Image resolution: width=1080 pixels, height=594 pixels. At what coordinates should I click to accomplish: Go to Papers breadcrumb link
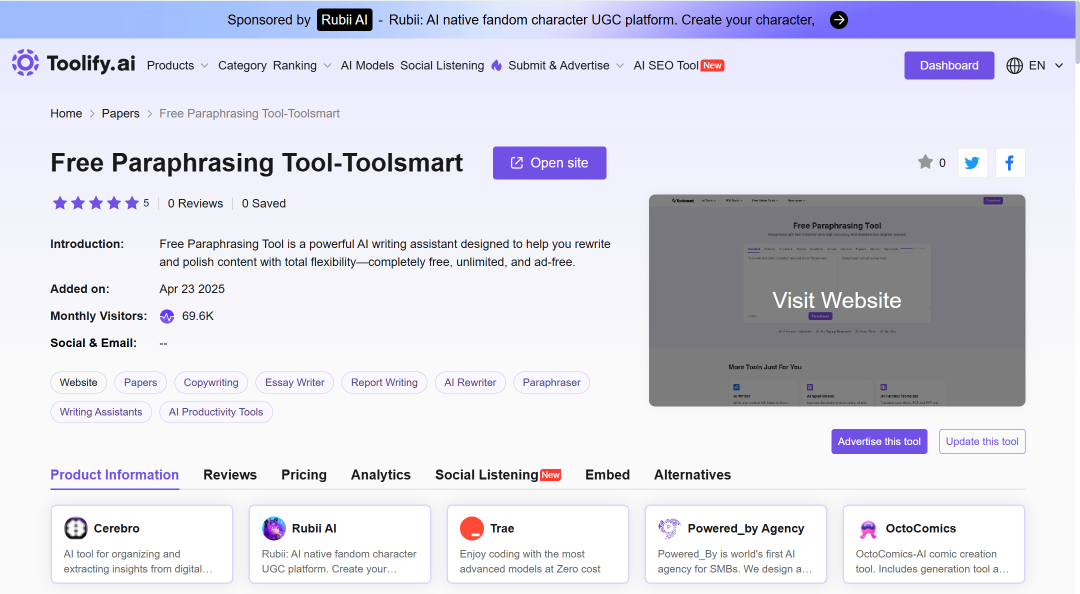click(121, 114)
